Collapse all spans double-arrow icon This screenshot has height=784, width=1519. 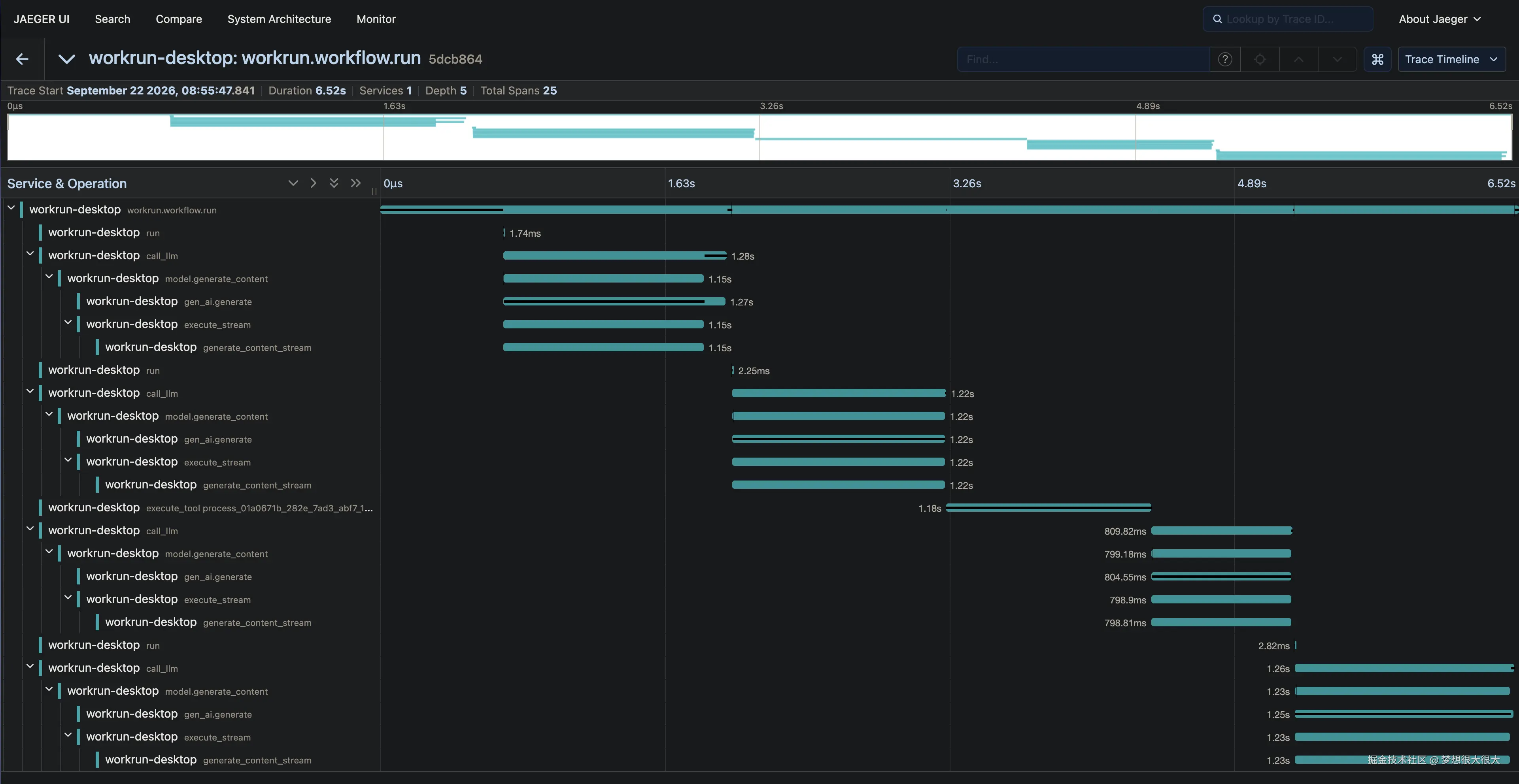(355, 183)
